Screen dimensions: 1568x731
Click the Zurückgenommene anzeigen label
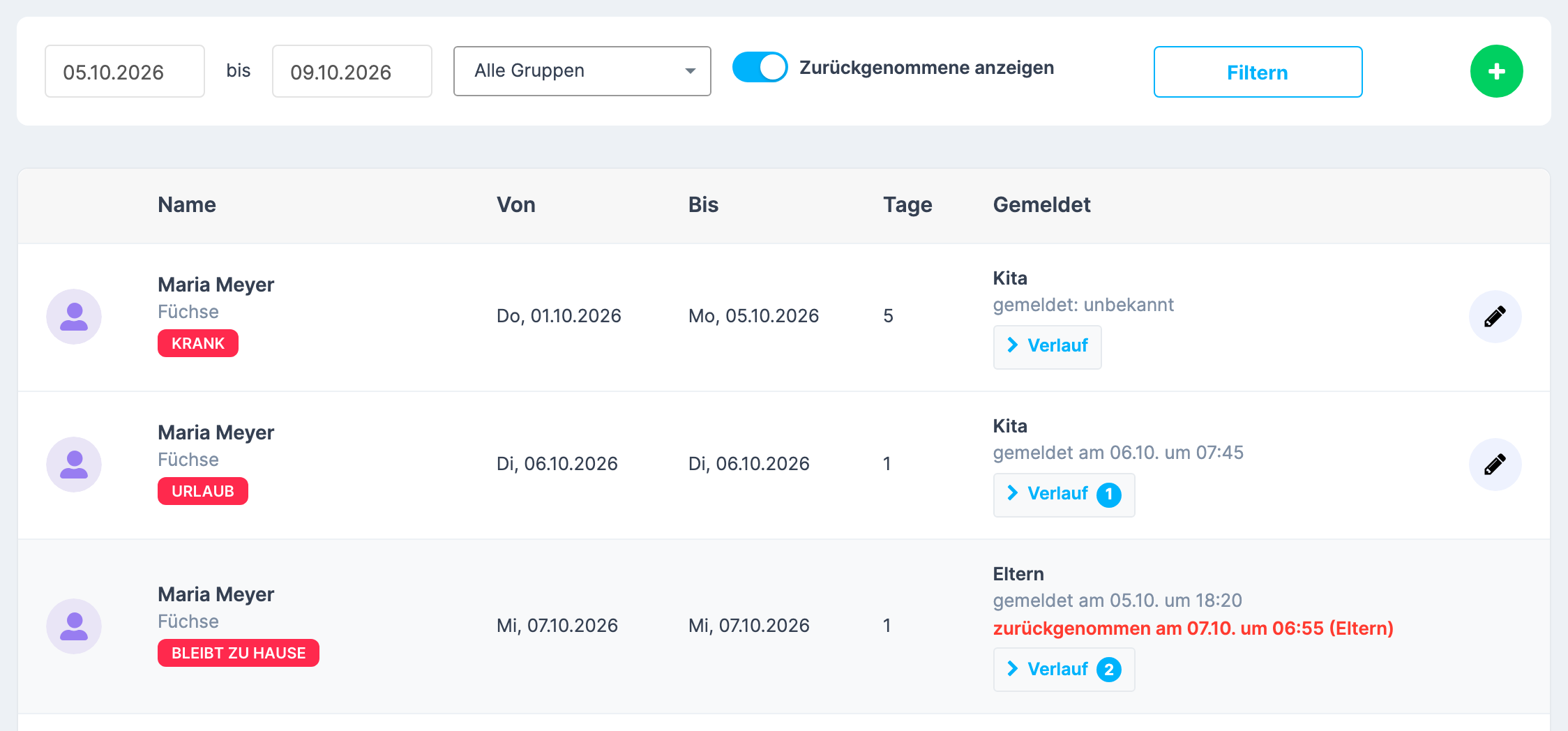pyautogui.click(x=926, y=68)
